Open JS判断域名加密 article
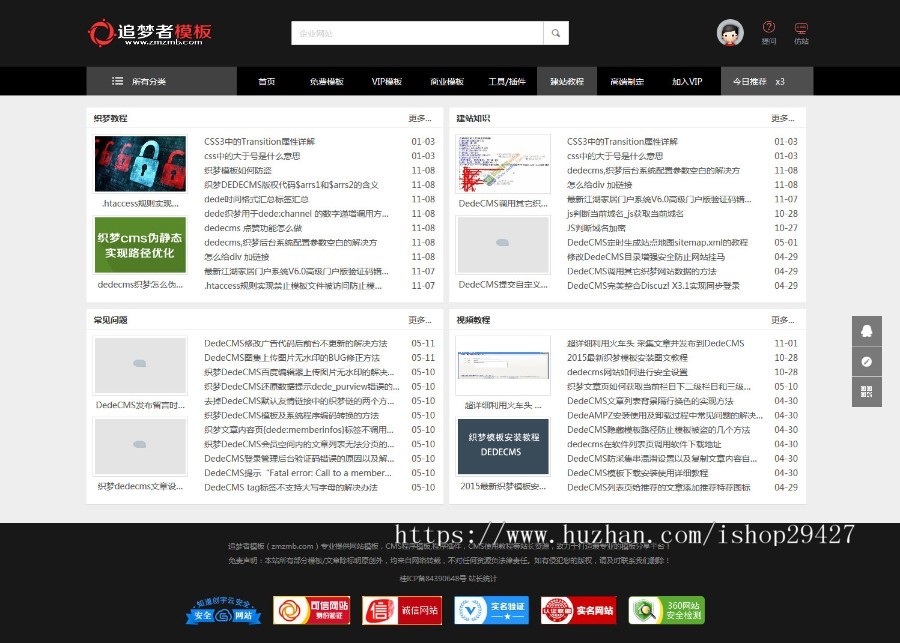The width and height of the screenshot is (900, 643). point(596,228)
